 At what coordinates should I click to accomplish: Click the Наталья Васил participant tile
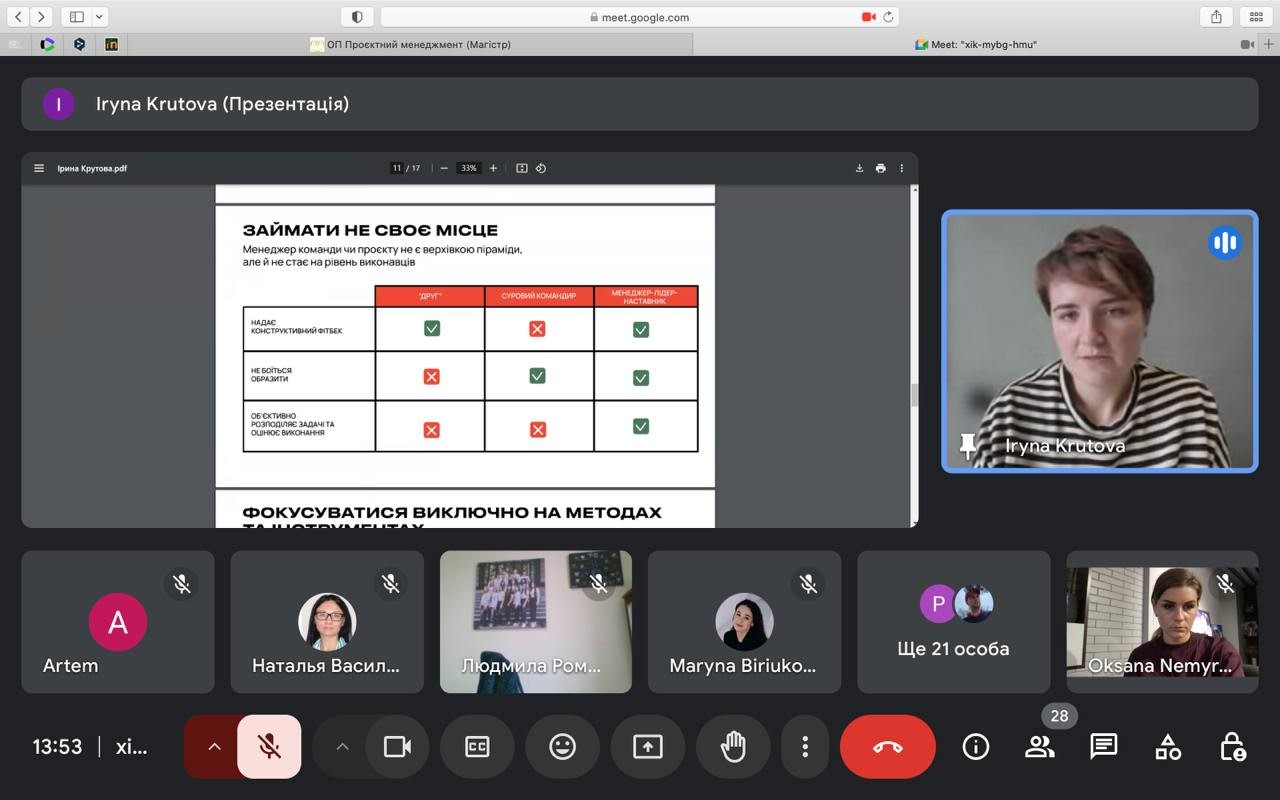coord(327,622)
